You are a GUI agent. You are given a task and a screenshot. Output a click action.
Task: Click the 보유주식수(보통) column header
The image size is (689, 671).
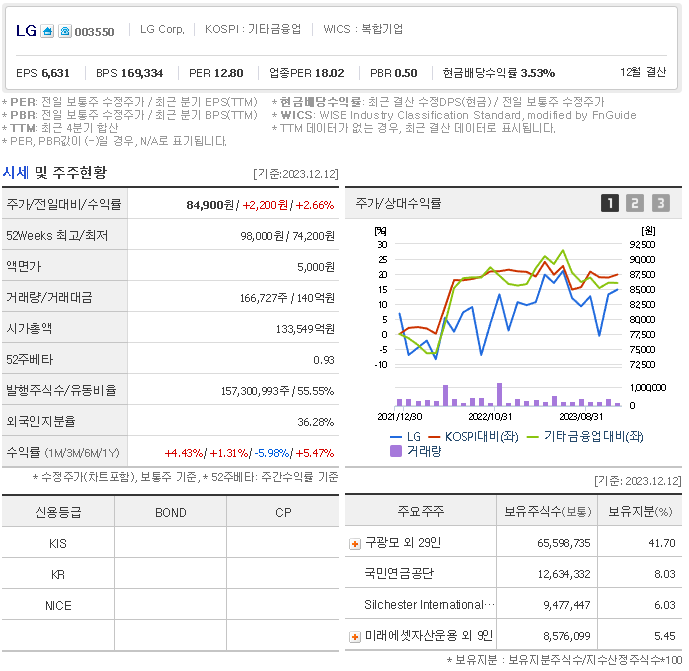click(547, 511)
